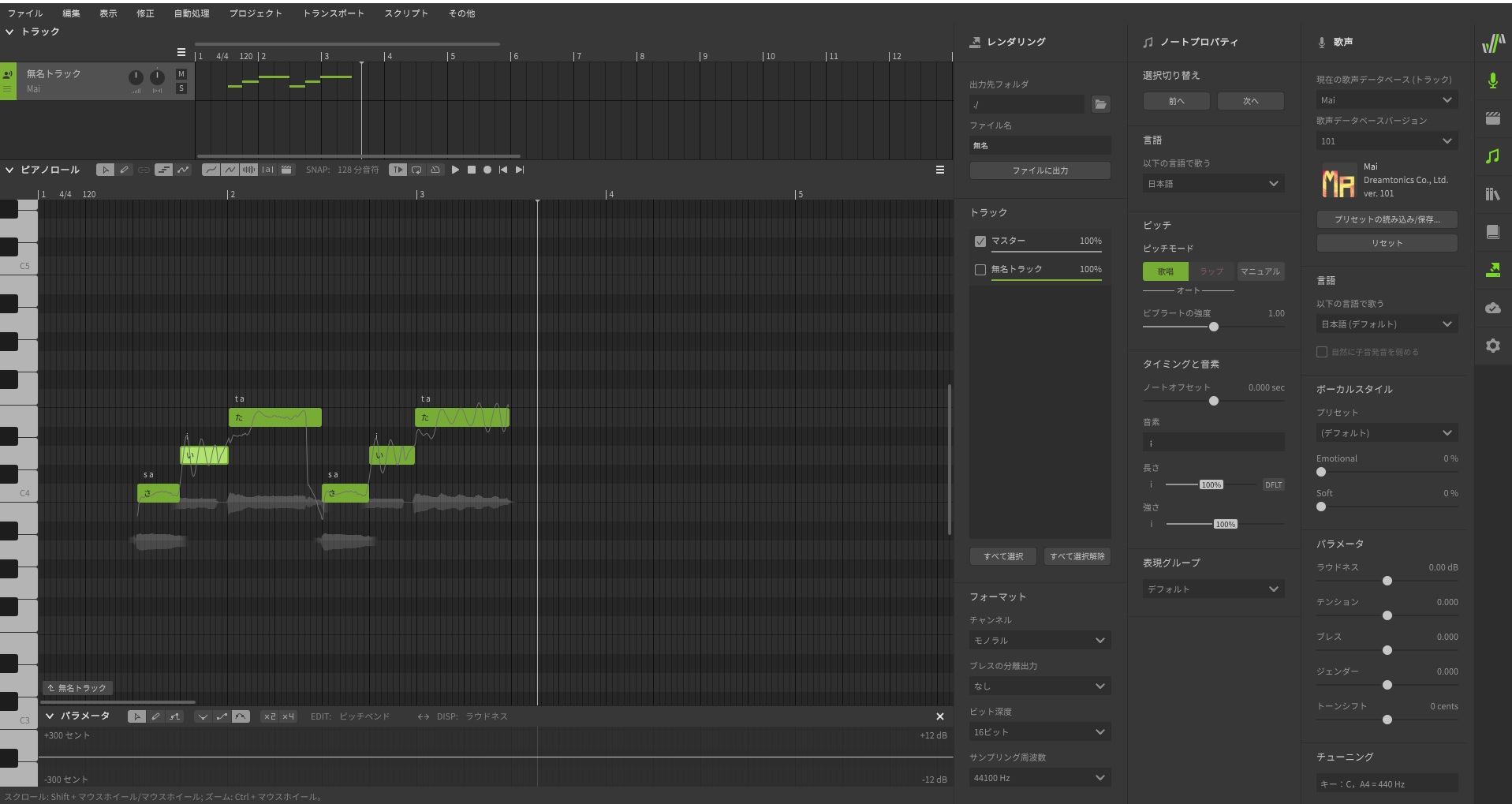
Task: Open settings gear in the sidebar
Action: click(x=1492, y=346)
